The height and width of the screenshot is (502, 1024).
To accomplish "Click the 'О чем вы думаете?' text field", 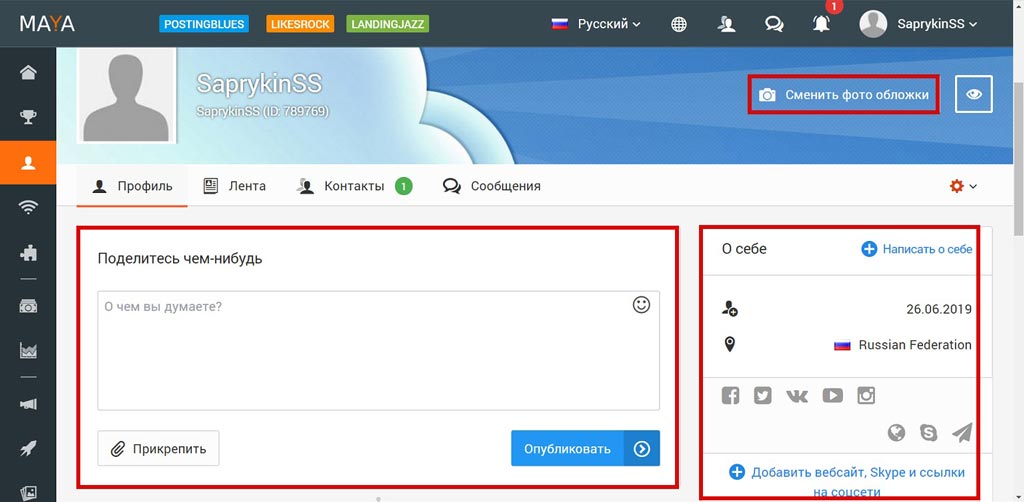I will point(365,350).
